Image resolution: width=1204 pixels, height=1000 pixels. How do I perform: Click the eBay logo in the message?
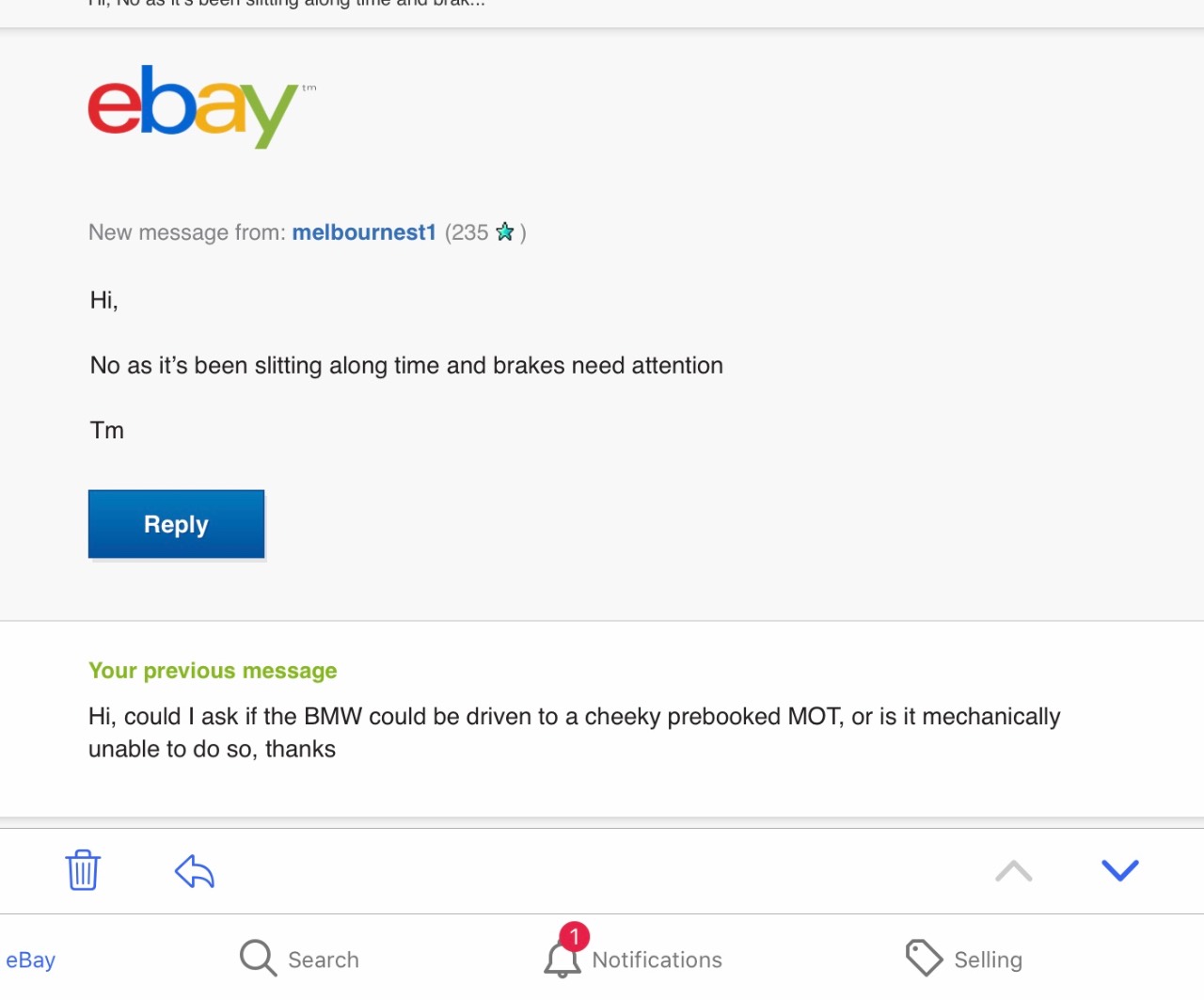pos(194,106)
